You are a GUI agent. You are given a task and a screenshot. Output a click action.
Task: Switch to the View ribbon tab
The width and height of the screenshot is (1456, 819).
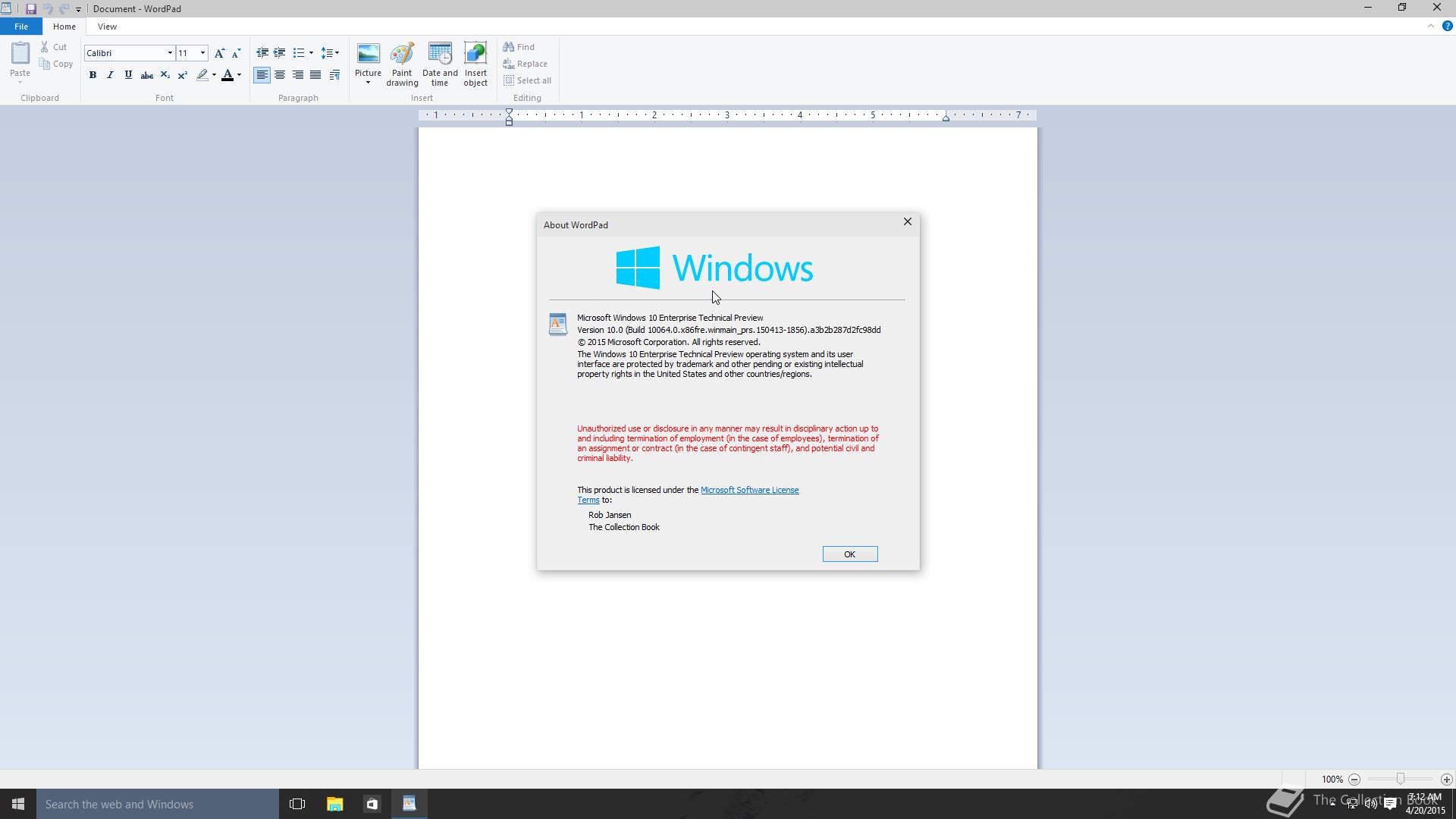click(x=107, y=27)
